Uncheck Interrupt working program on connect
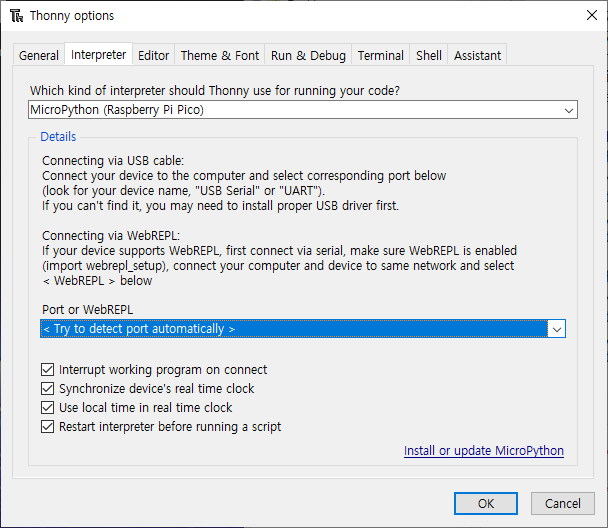This screenshot has width=608, height=528. tap(47, 370)
